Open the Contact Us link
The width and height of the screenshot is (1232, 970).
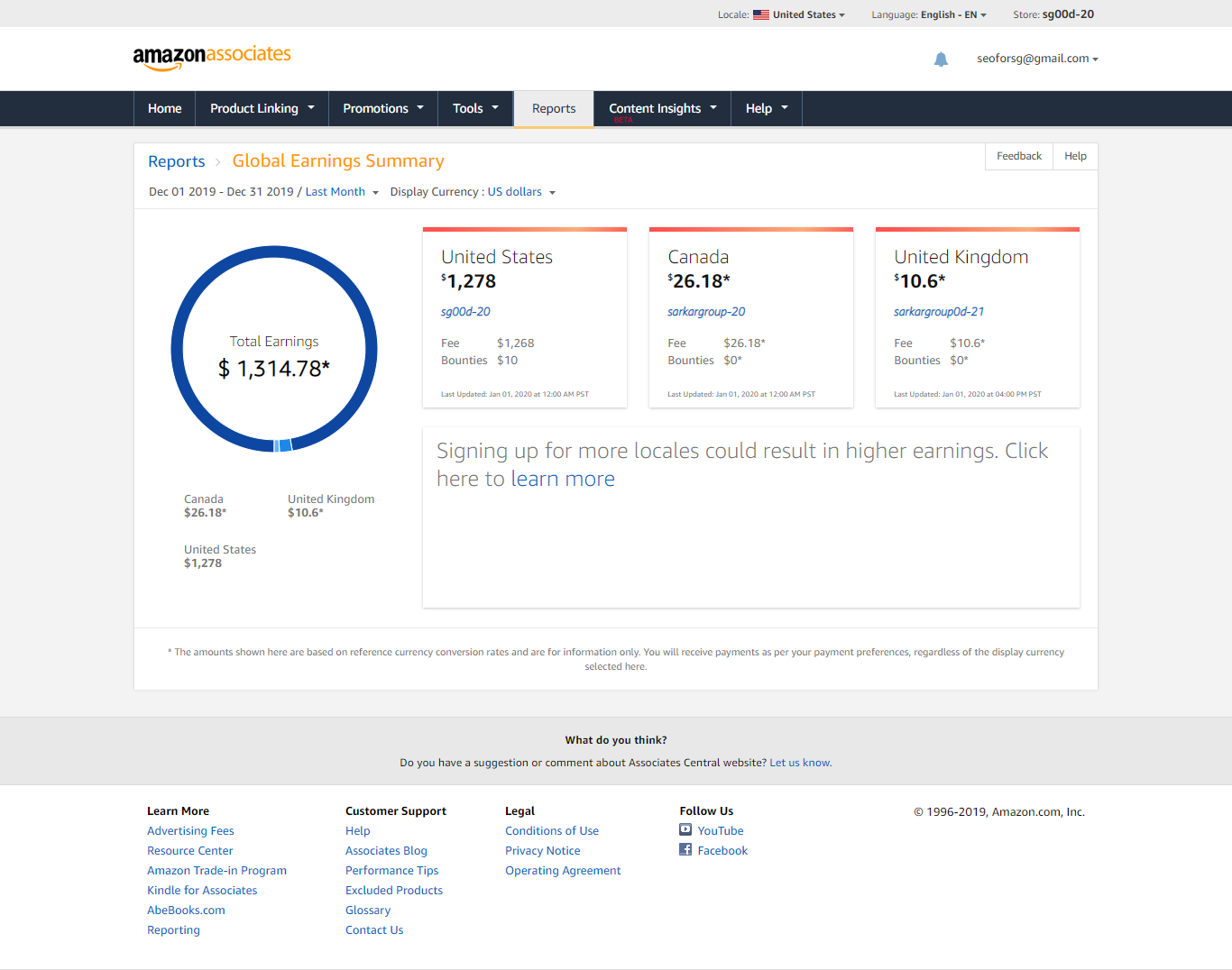coord(373,929)
